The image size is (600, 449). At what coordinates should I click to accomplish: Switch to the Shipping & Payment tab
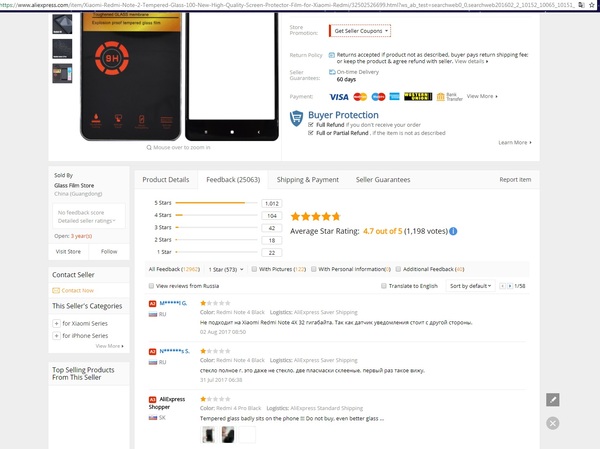pos(308,180)
